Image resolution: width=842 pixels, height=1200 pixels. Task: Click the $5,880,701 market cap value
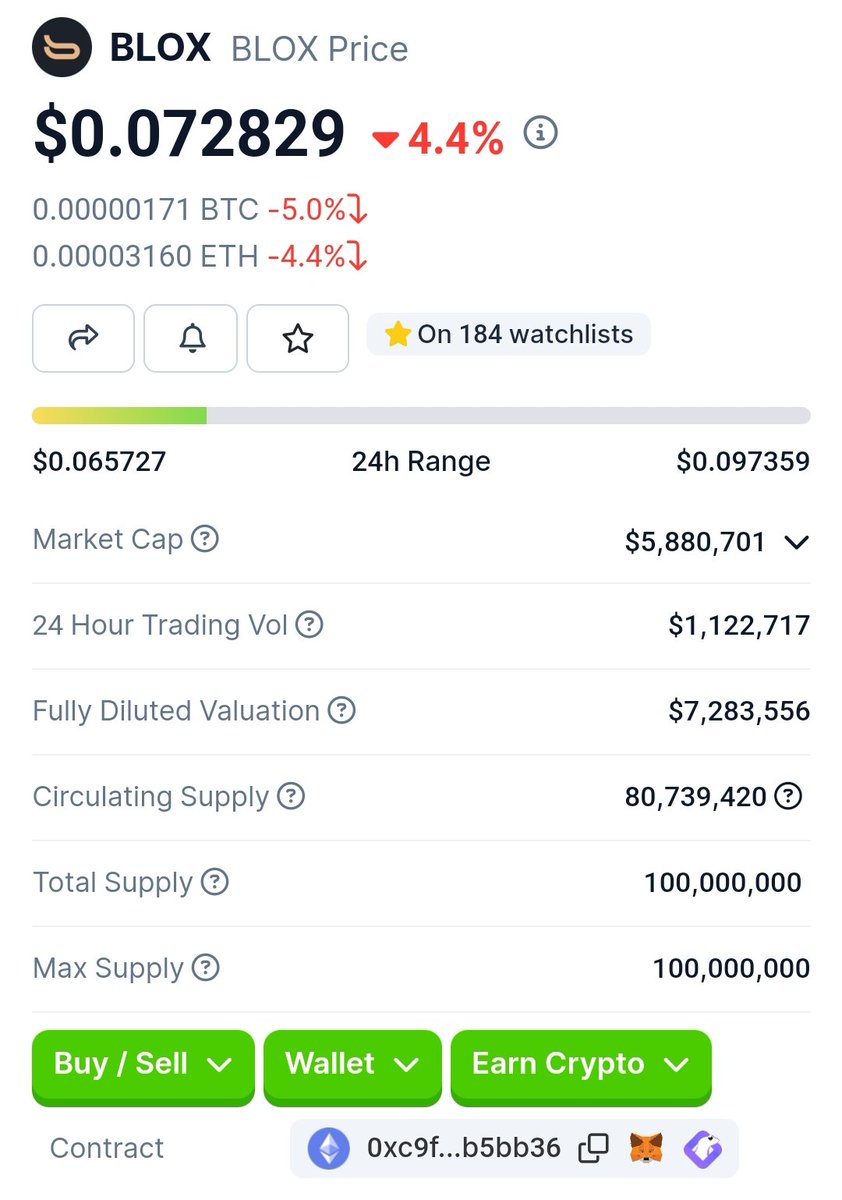coord(695,542)
